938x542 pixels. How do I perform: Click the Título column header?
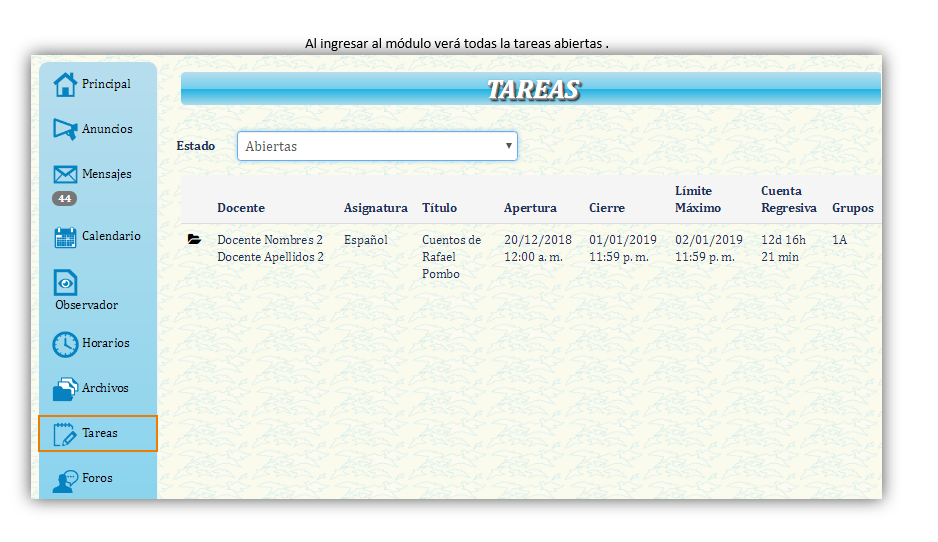click(x=439, y=208)
